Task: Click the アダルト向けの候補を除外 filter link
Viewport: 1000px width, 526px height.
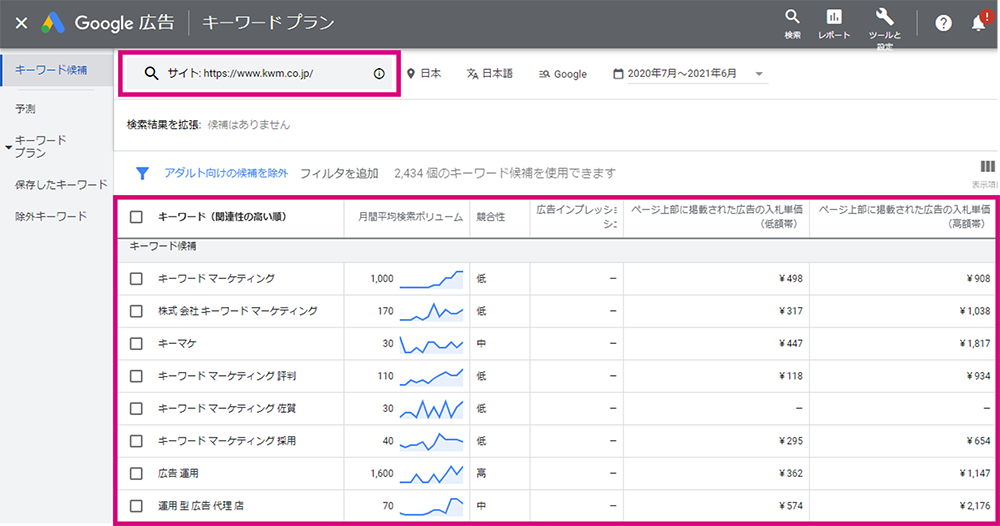Action: click(226, 173)
